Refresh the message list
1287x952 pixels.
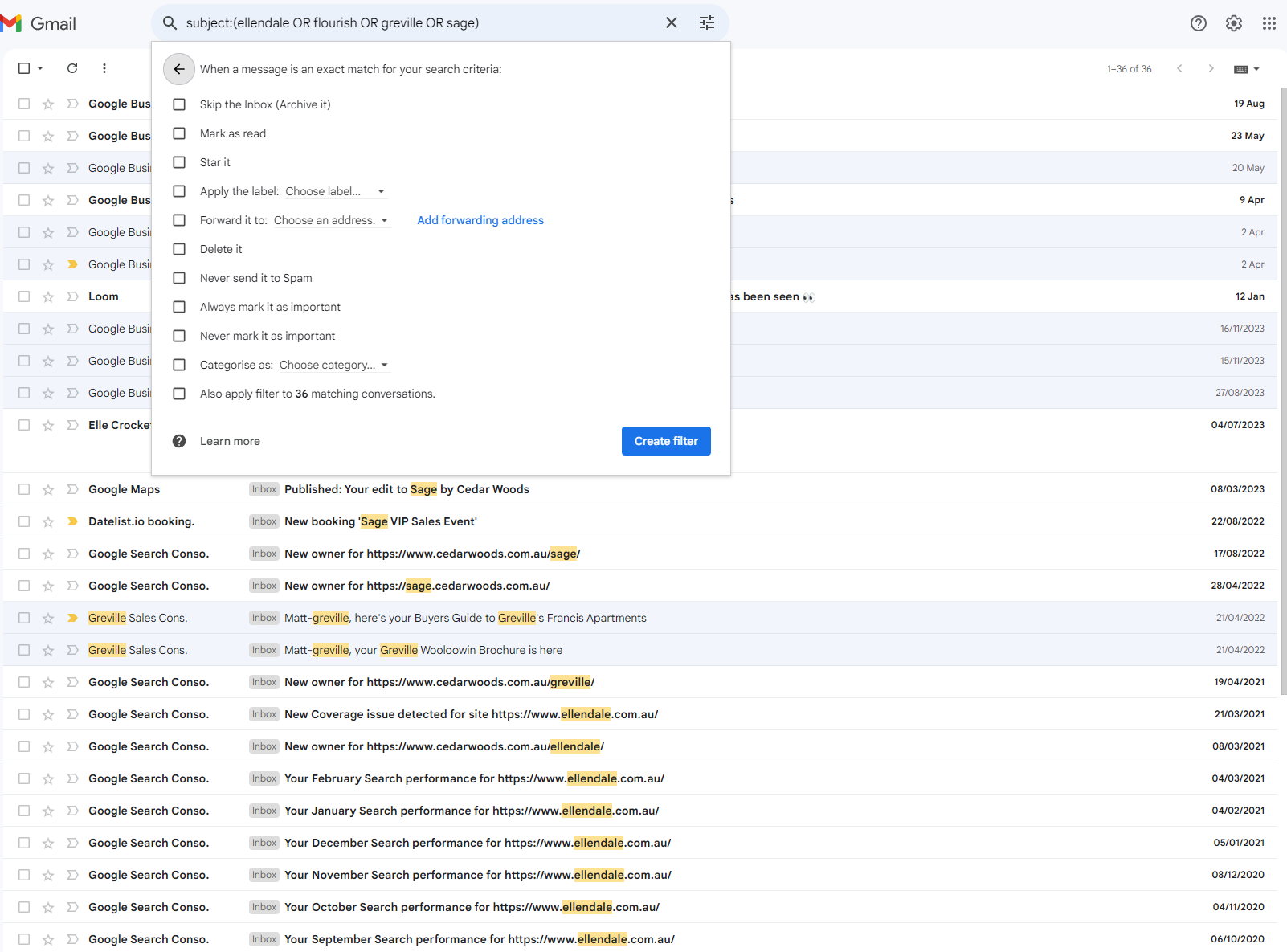pyautogui.click(x=72, y=68)
